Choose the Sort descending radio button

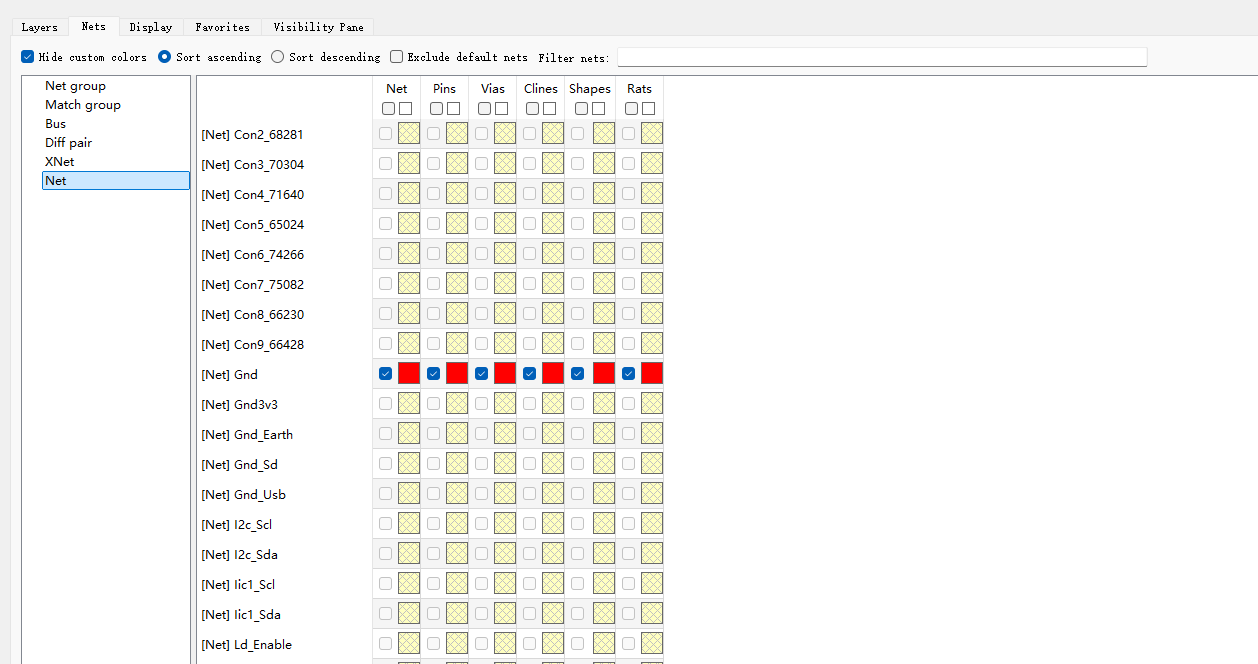pos(278,57)
